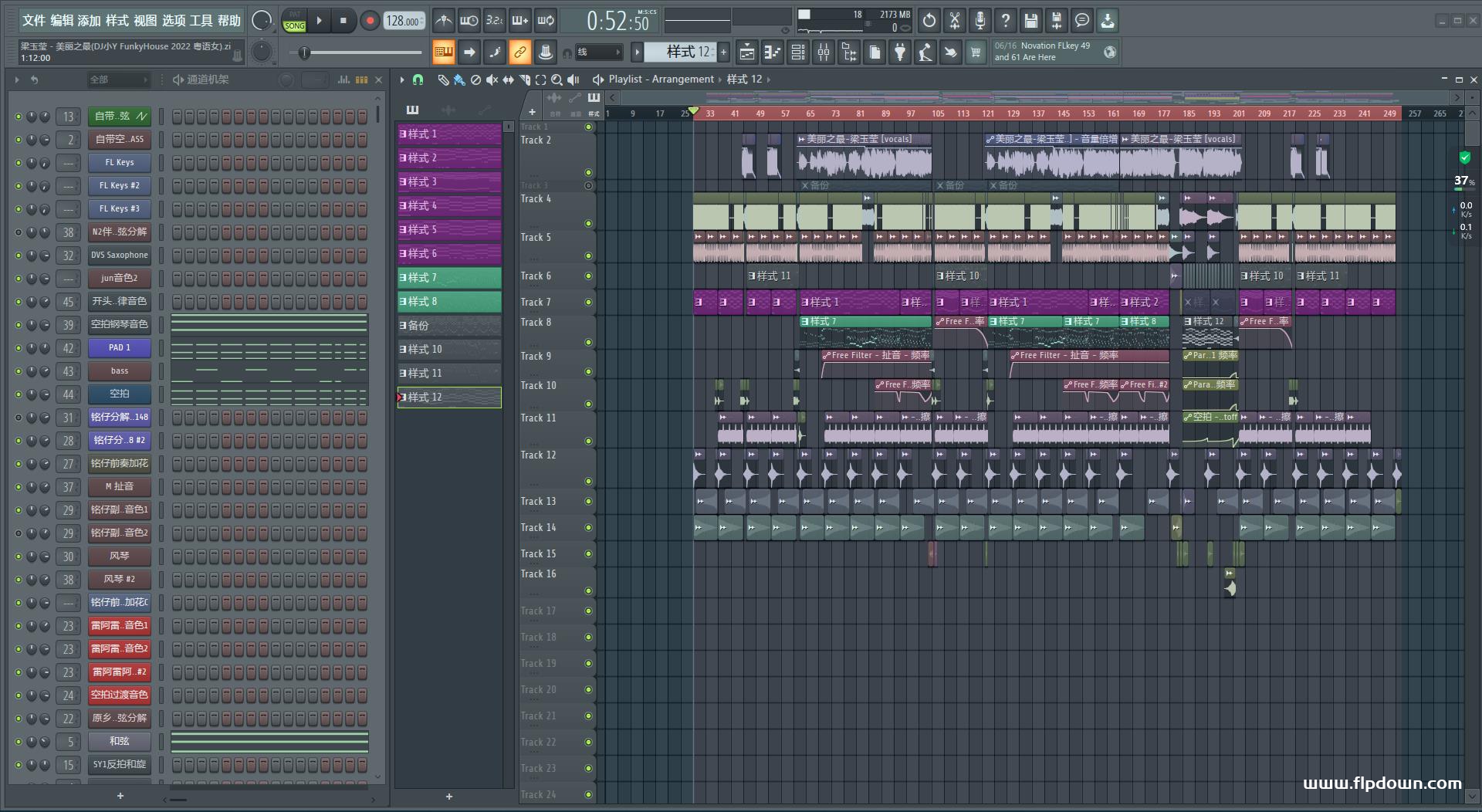Open the Channel rack view icon
The image size is (1482, 812).
tap(798, 52)
